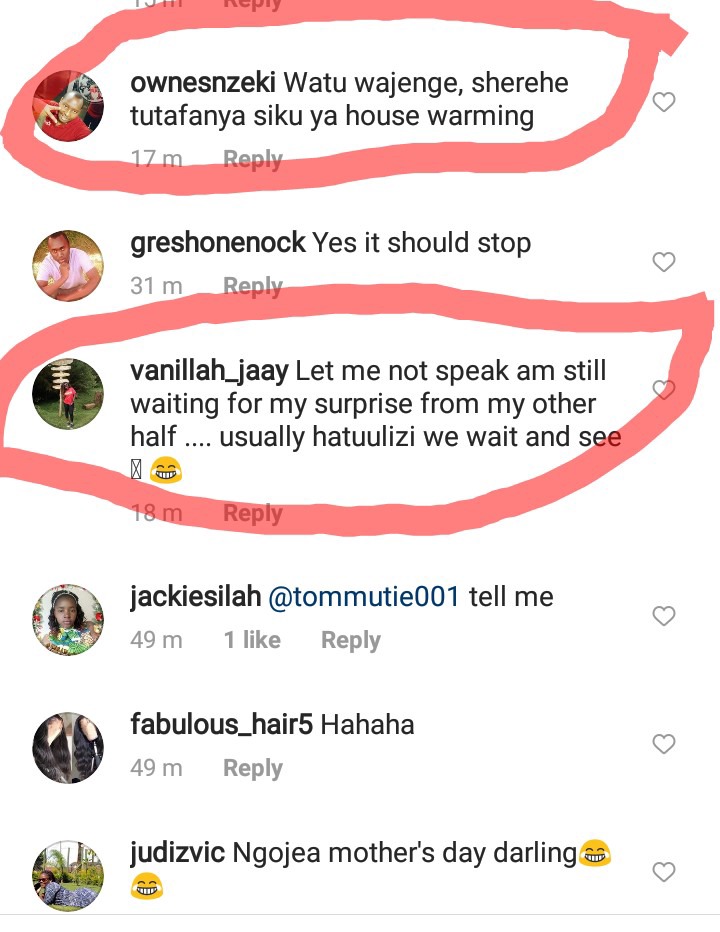View vanillah_jaay's profile photo
Screen dimensions: 720x932
click(x=68, y=393)
